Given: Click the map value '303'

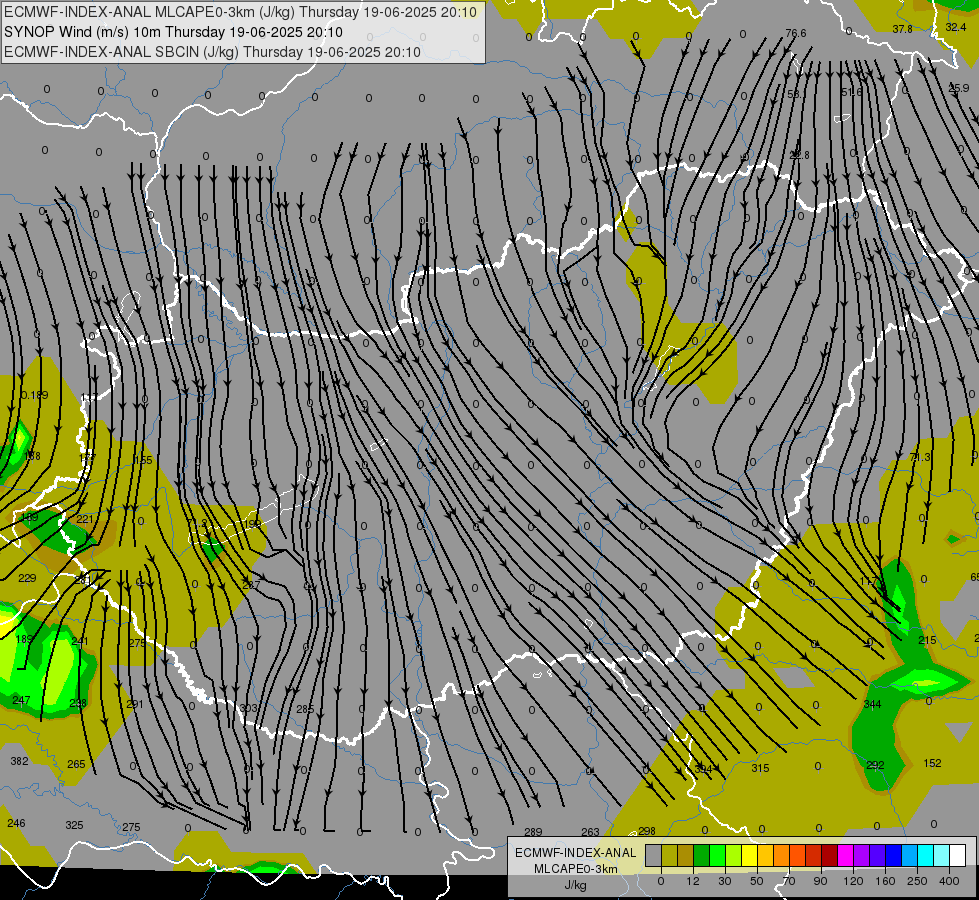Looking at the screenshot, I should click(248, 708).
